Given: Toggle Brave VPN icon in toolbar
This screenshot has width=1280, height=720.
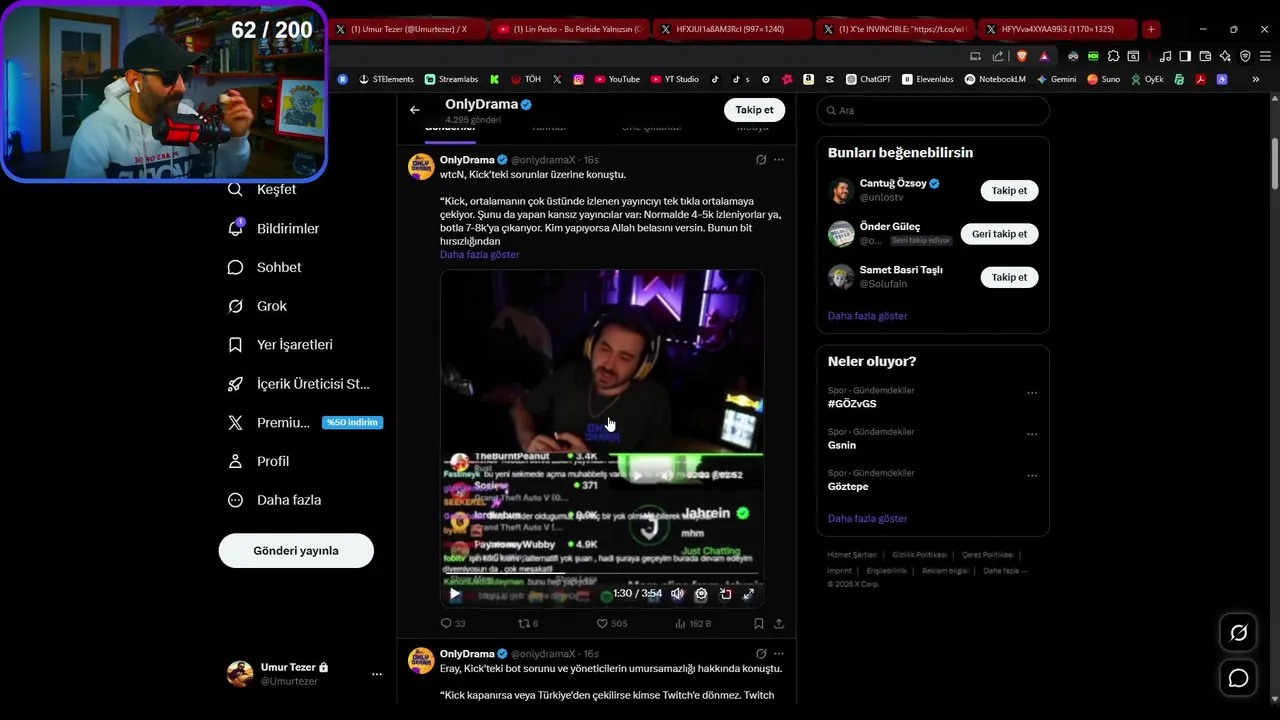Looking at the screenshot, I should [1245, 56].
